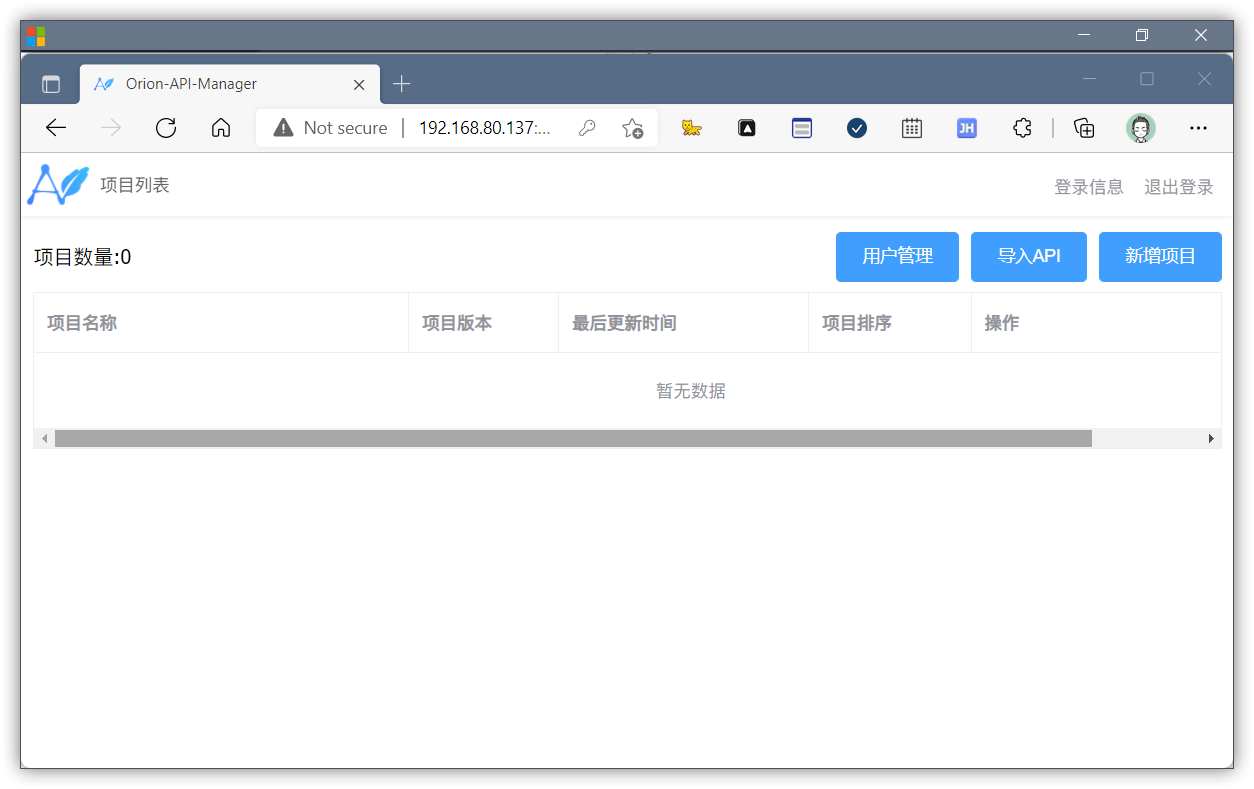Open the user profile avatar
Screen dimensions: 1254x789
[1141, 128]
